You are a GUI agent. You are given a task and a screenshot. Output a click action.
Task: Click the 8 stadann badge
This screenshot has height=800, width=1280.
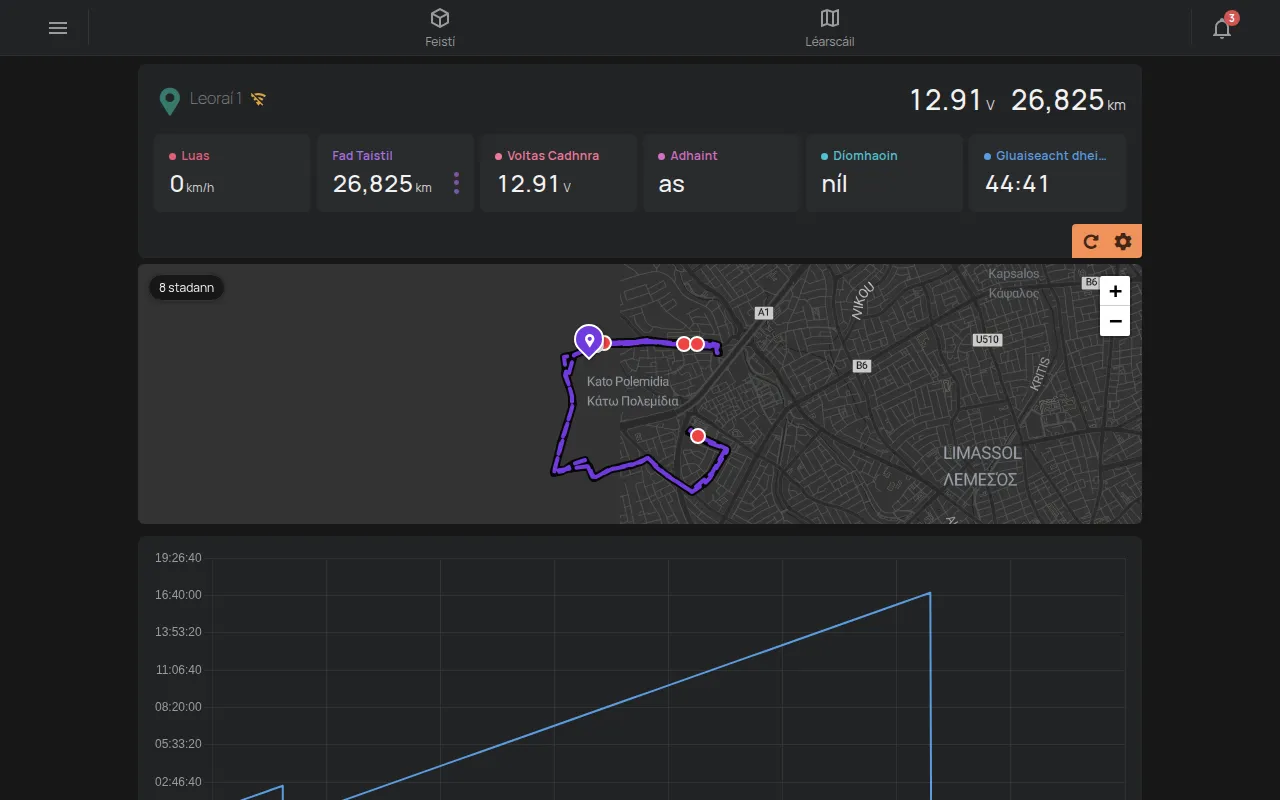(x=187, y=288)
